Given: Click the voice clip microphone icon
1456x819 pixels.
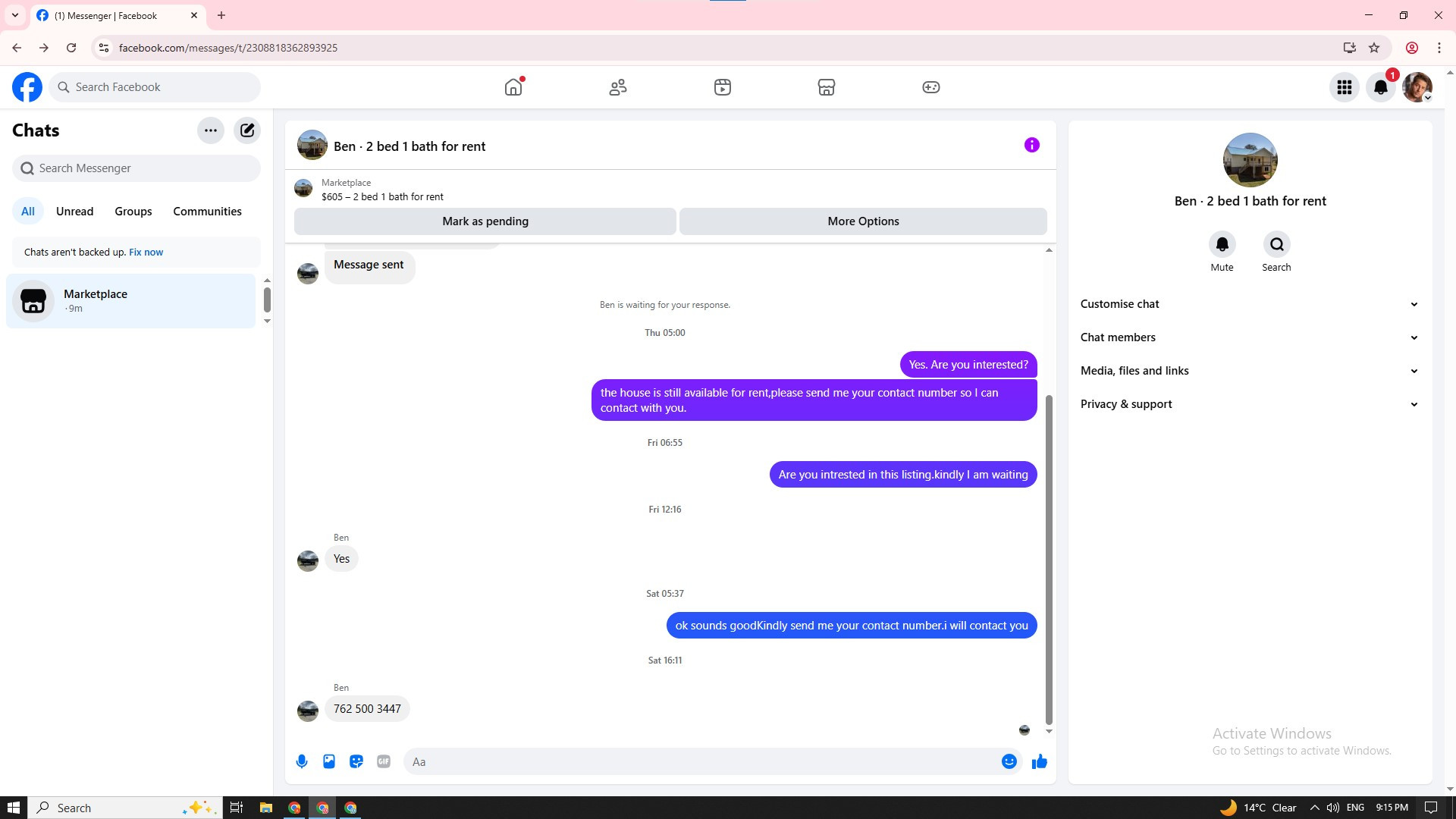Looking at the screenshot, I should click(x=302, y=761).
